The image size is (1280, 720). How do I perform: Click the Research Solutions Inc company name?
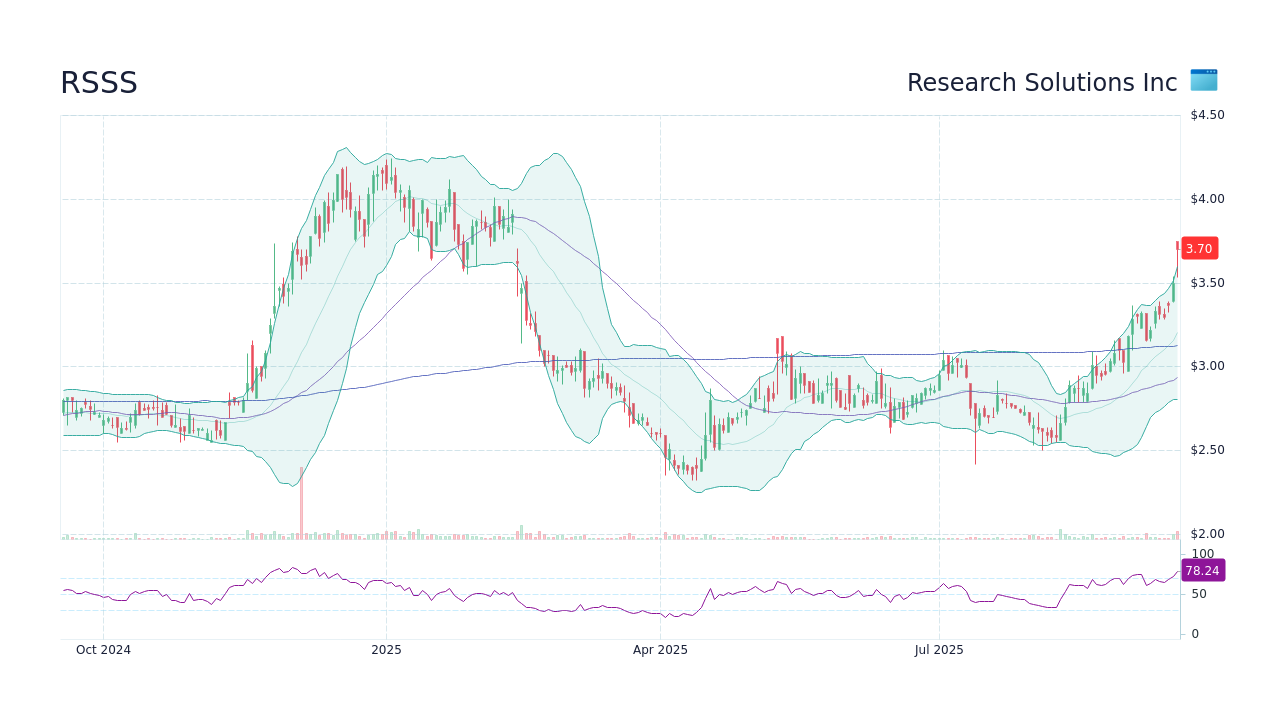coord(1042,83)
